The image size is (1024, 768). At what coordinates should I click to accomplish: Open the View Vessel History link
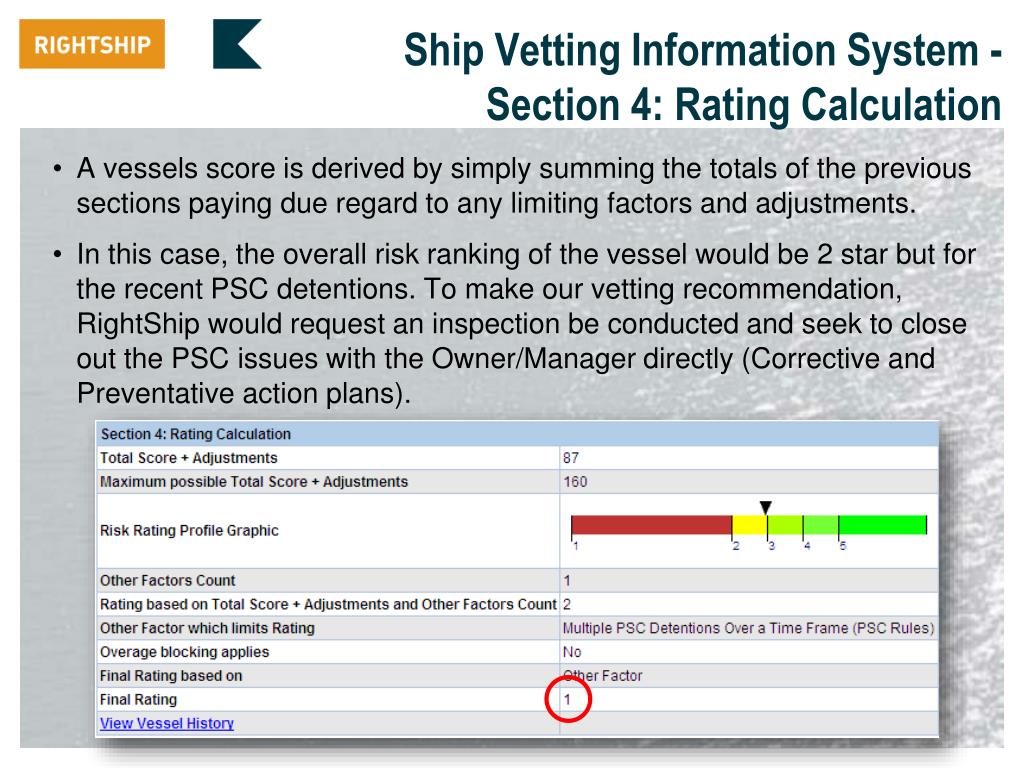(x=167, y=723)
